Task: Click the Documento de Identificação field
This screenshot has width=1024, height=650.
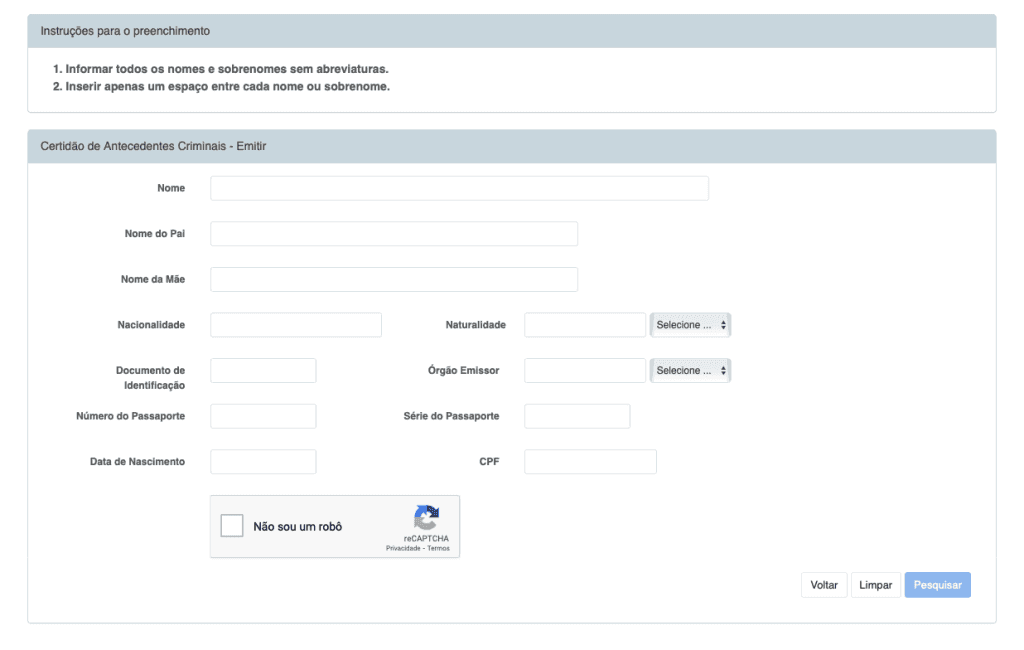Action: coord(263,370)
